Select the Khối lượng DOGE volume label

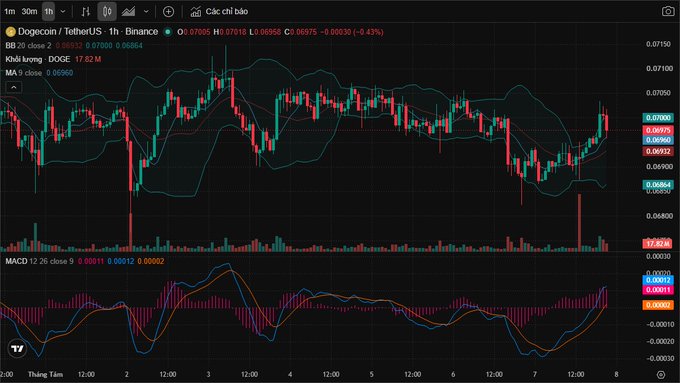pos(38,59)
